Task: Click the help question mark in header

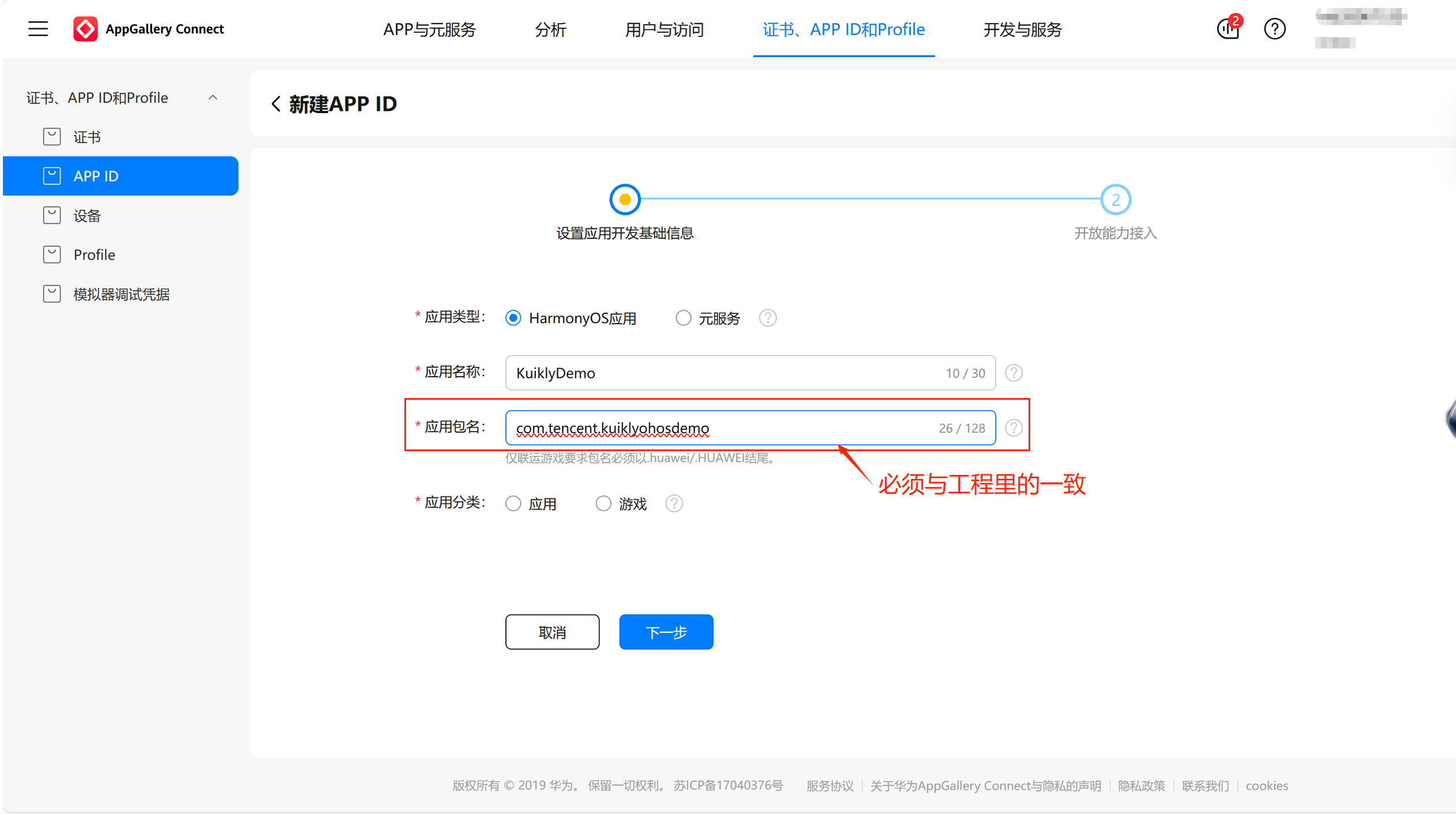Action: pyautogui.click(x=1274, y=29)
